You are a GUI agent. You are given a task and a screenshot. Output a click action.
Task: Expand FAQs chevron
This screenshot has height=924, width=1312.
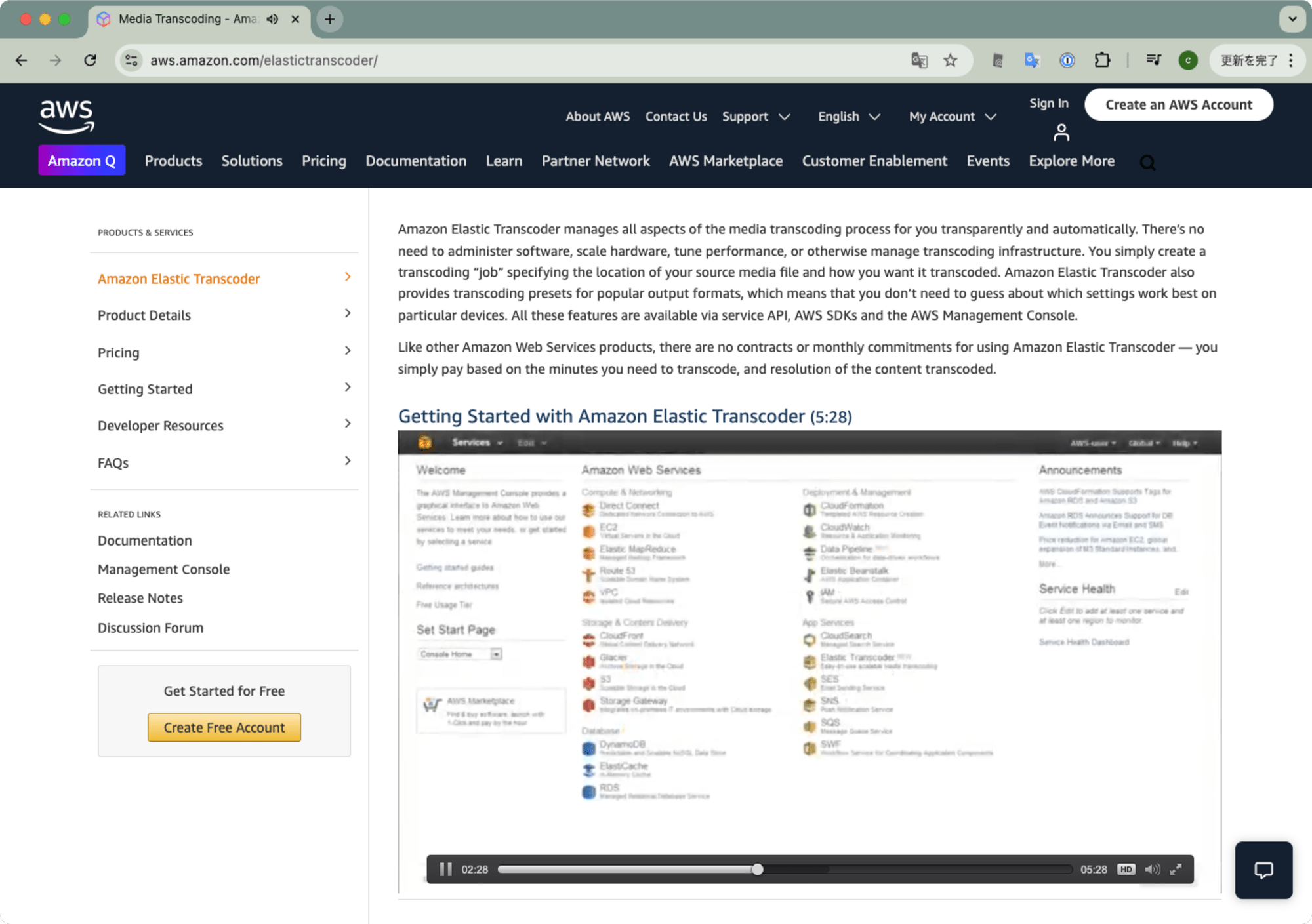click(x=348, y=461)
